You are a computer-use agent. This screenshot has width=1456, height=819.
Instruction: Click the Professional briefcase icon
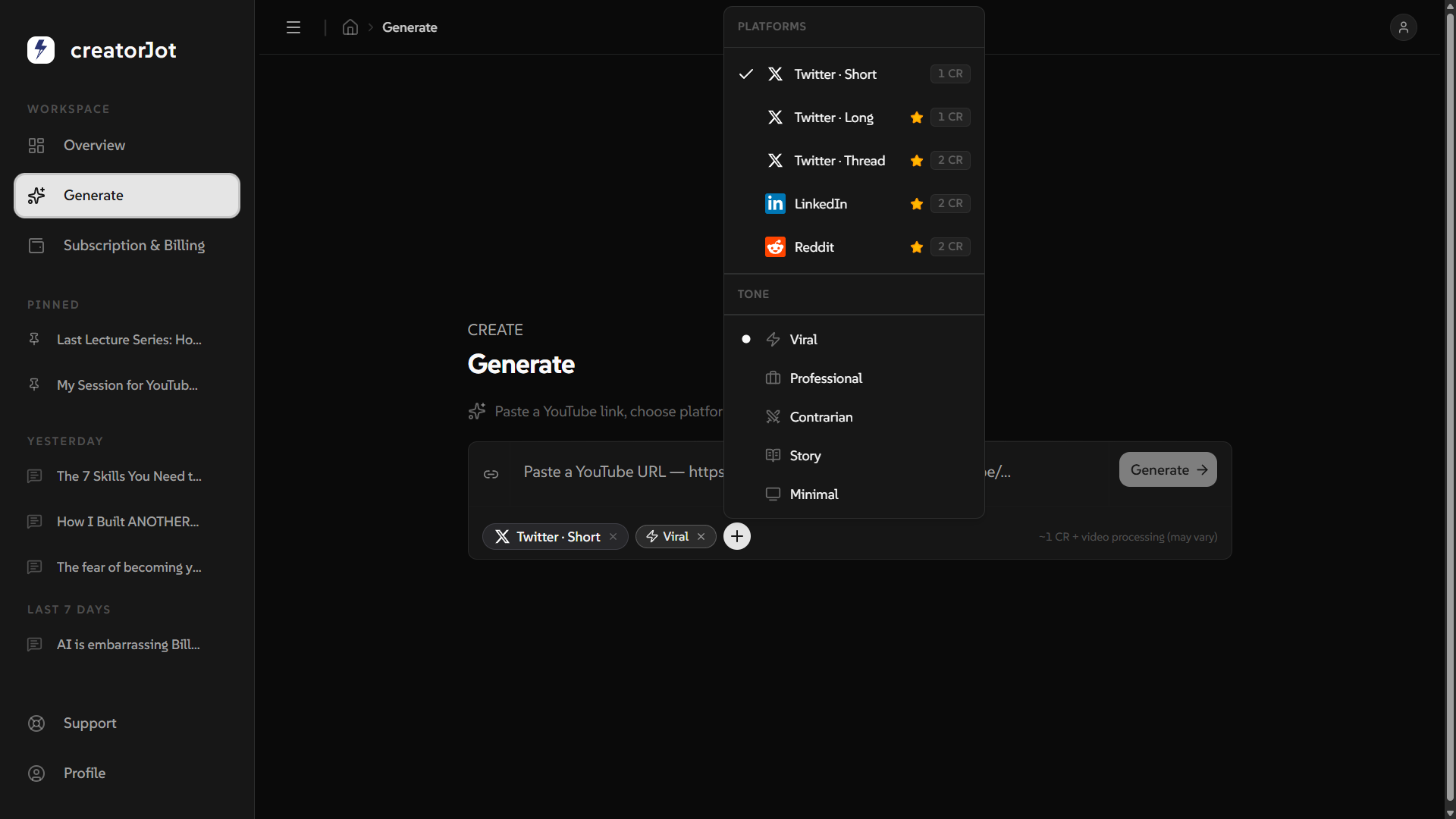click(x=772, y=378)
